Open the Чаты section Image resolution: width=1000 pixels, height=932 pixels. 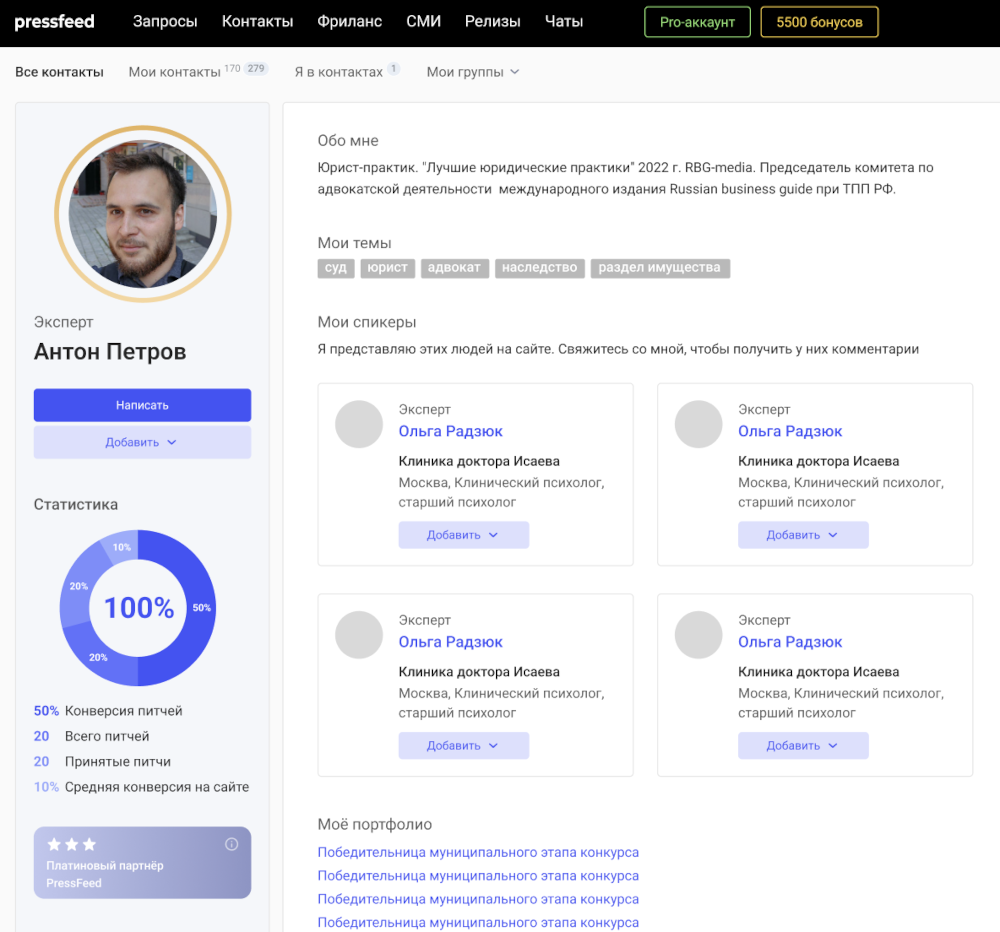tap(564, 22)
